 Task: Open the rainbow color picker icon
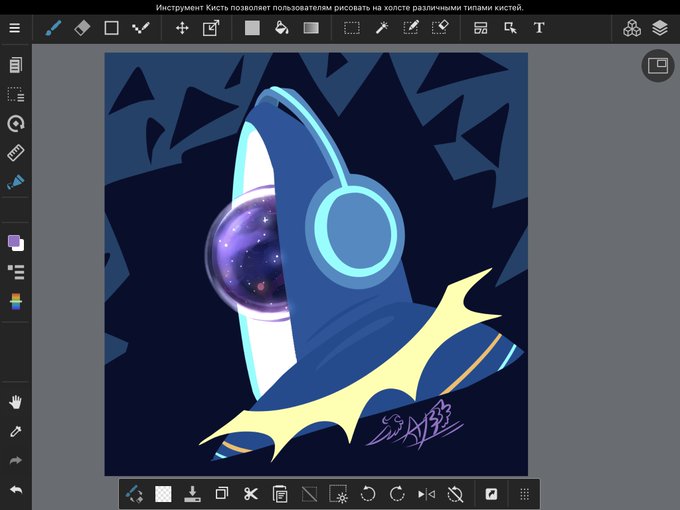16,301
